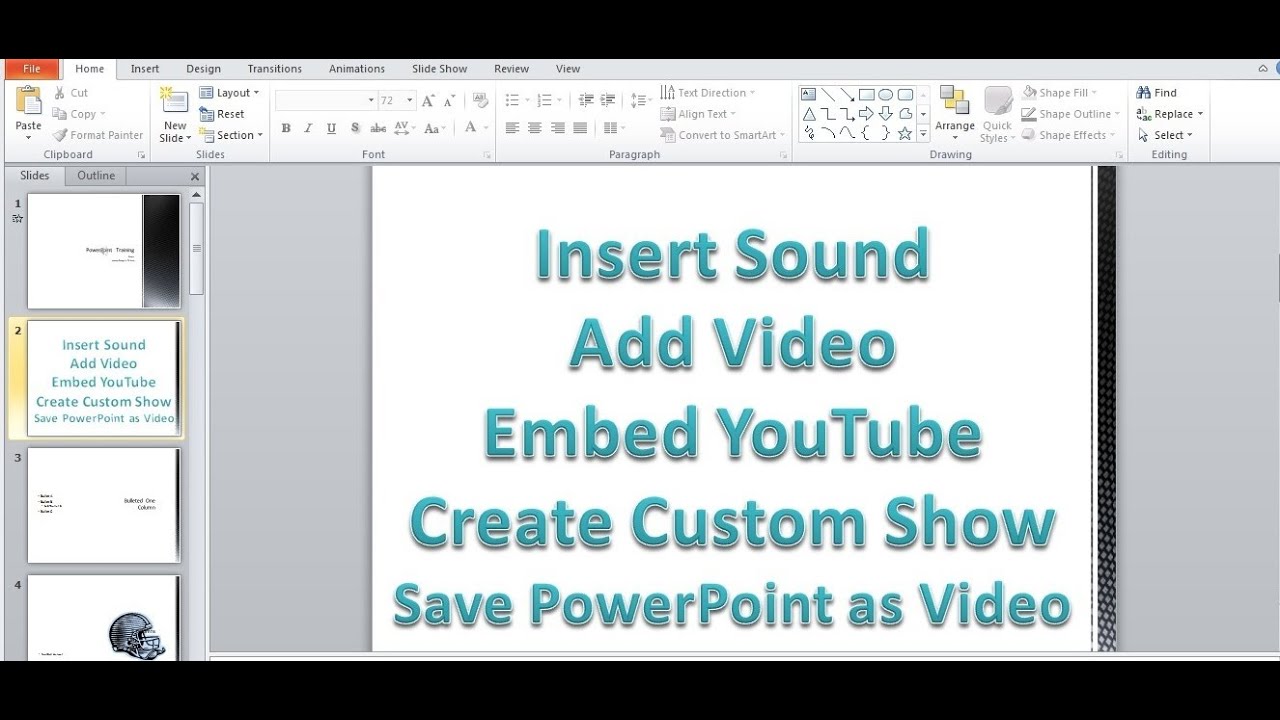This screenshot has height=720, width=1280.
Task: Select slide 1 thumbnail
Action: coord(104,251)
